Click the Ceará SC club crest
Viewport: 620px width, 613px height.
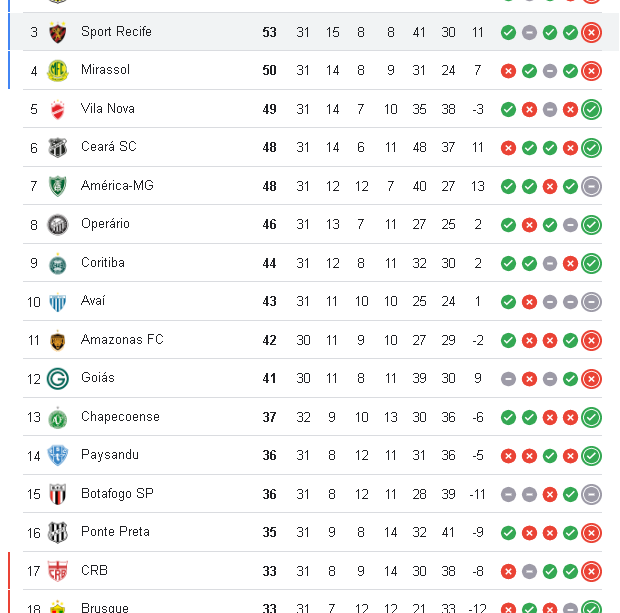tap(57, 147)
